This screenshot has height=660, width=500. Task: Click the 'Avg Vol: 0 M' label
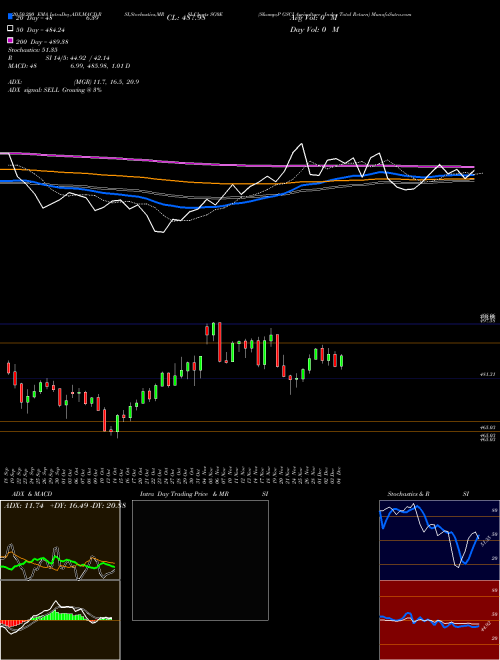click(314, 18)
